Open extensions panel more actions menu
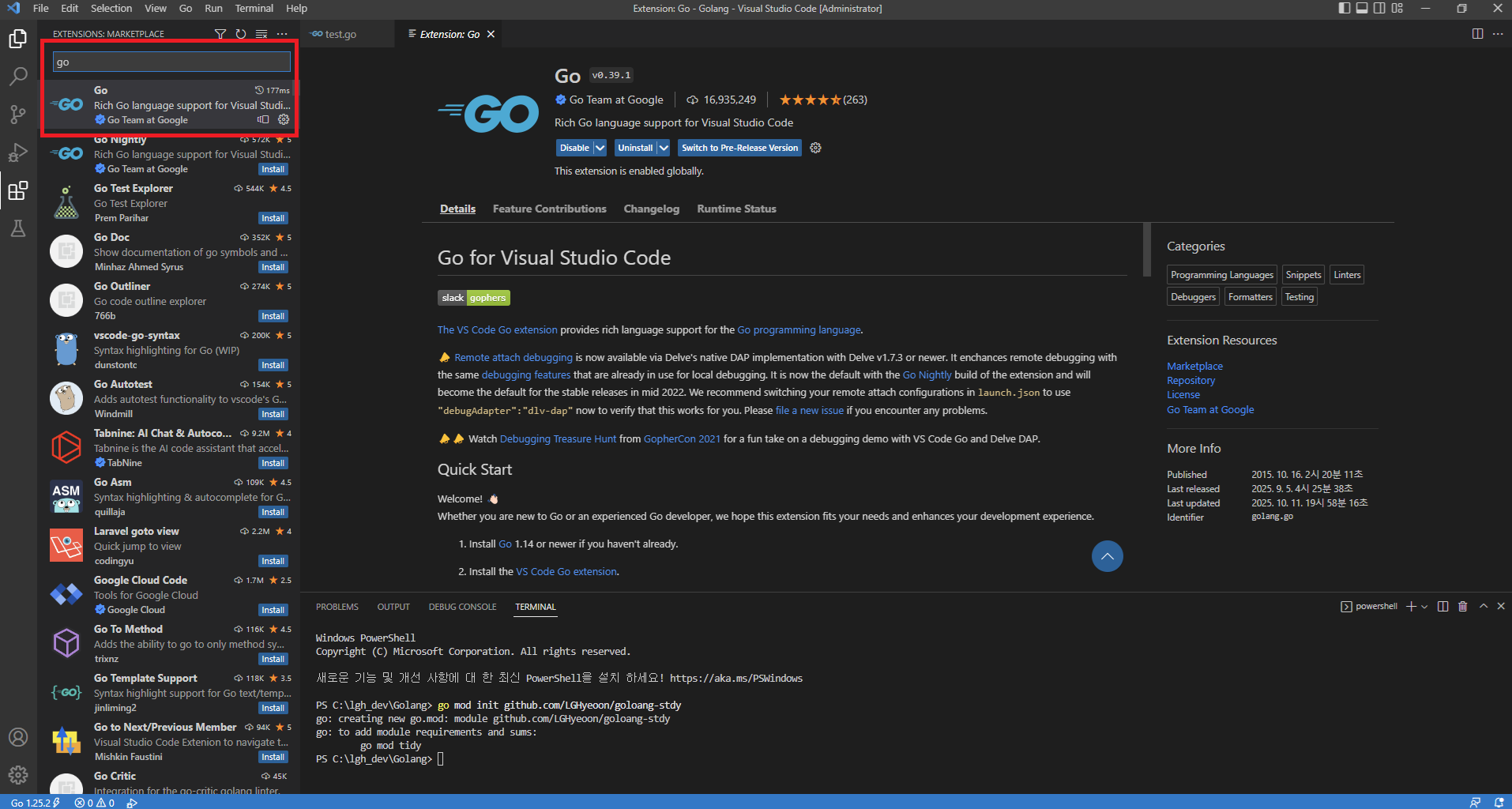Image resolution: width=1512 pixels, height=809 pixels. pyautogui.click(x=282, y=34)
